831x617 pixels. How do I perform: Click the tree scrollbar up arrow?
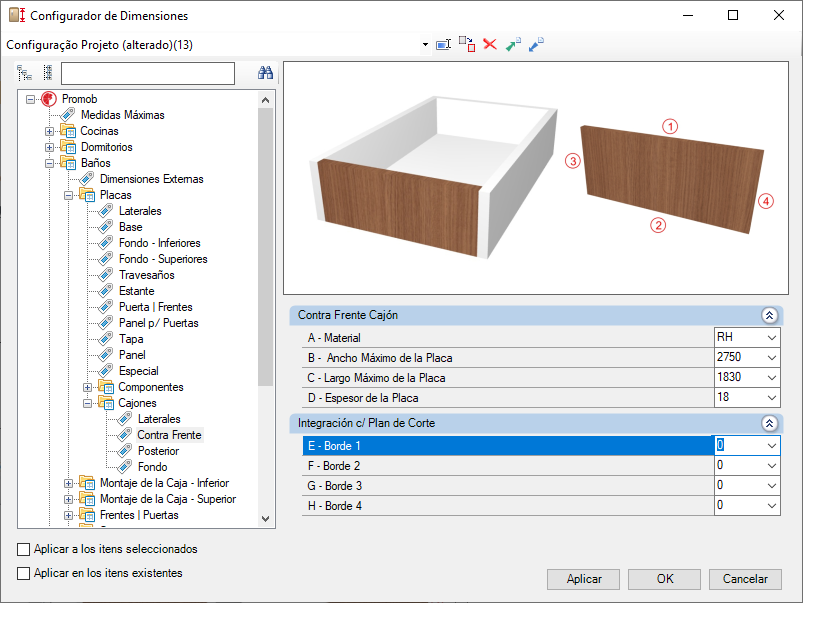[266, 100]
